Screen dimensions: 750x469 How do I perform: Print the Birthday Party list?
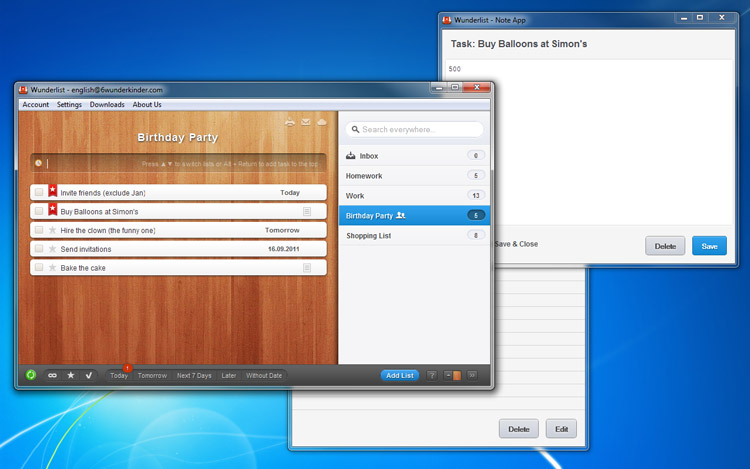point(290,122)
